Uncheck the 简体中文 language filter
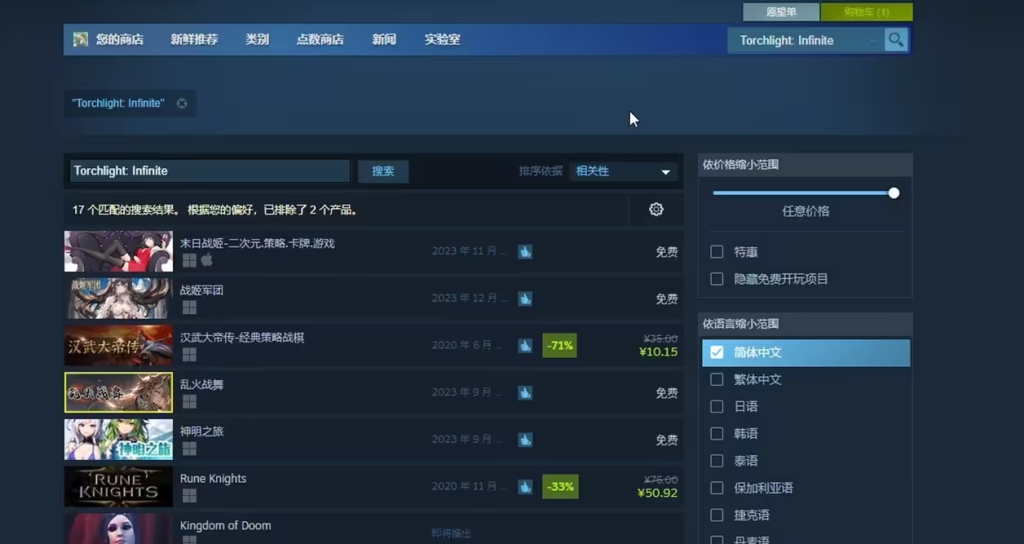 pos(716,352)
